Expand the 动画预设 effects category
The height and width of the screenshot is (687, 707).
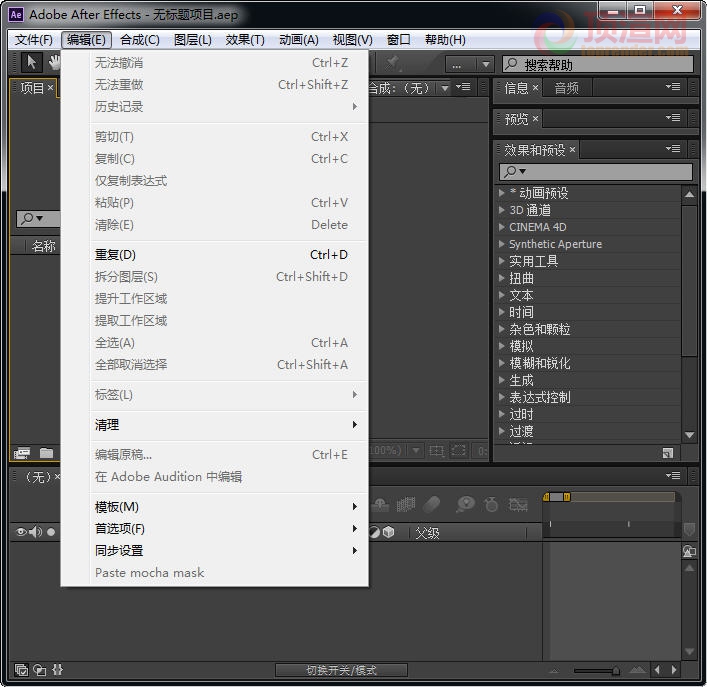tap(501, 193)
